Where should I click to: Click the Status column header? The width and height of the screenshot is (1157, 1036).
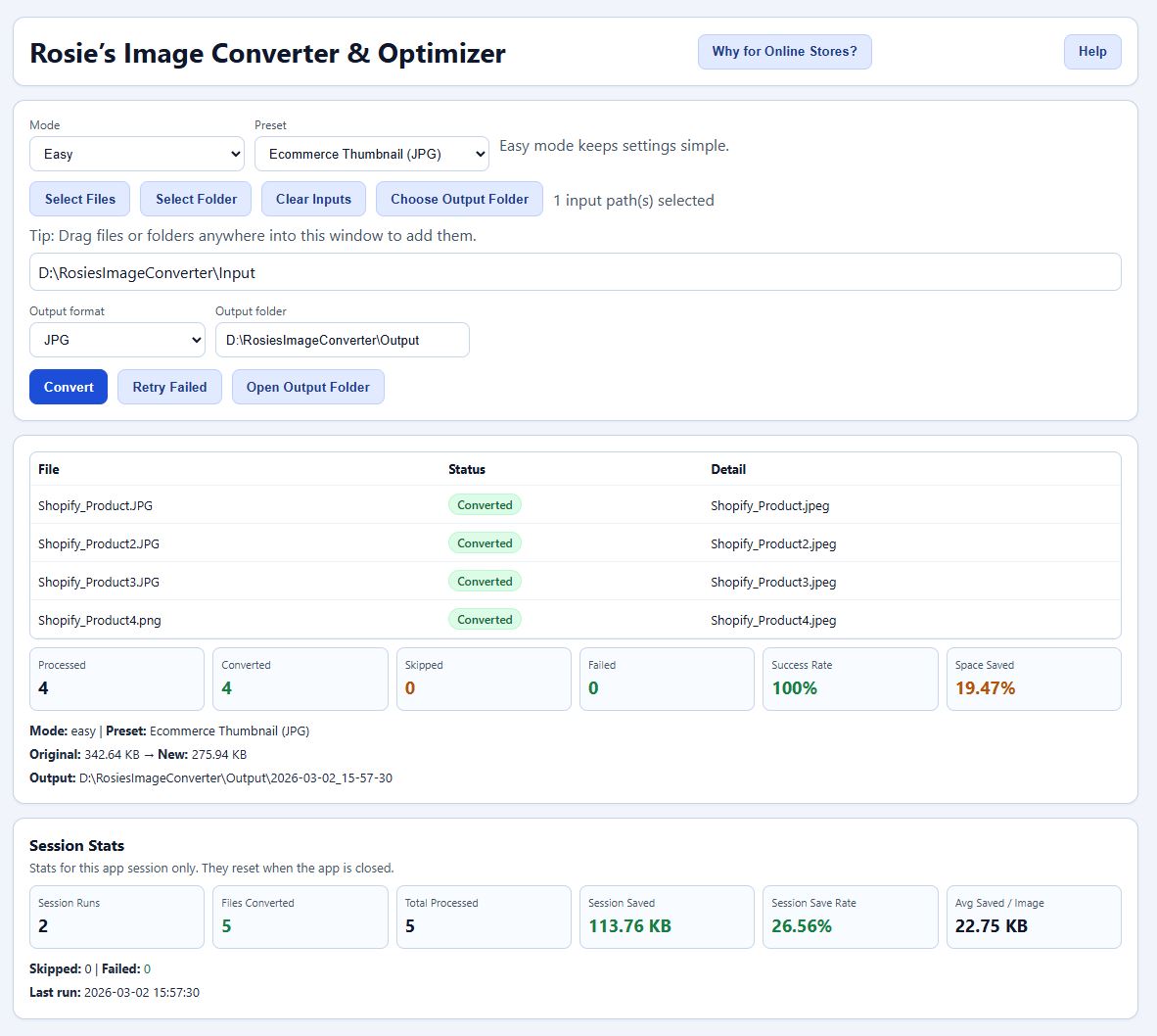click(467, 469)
